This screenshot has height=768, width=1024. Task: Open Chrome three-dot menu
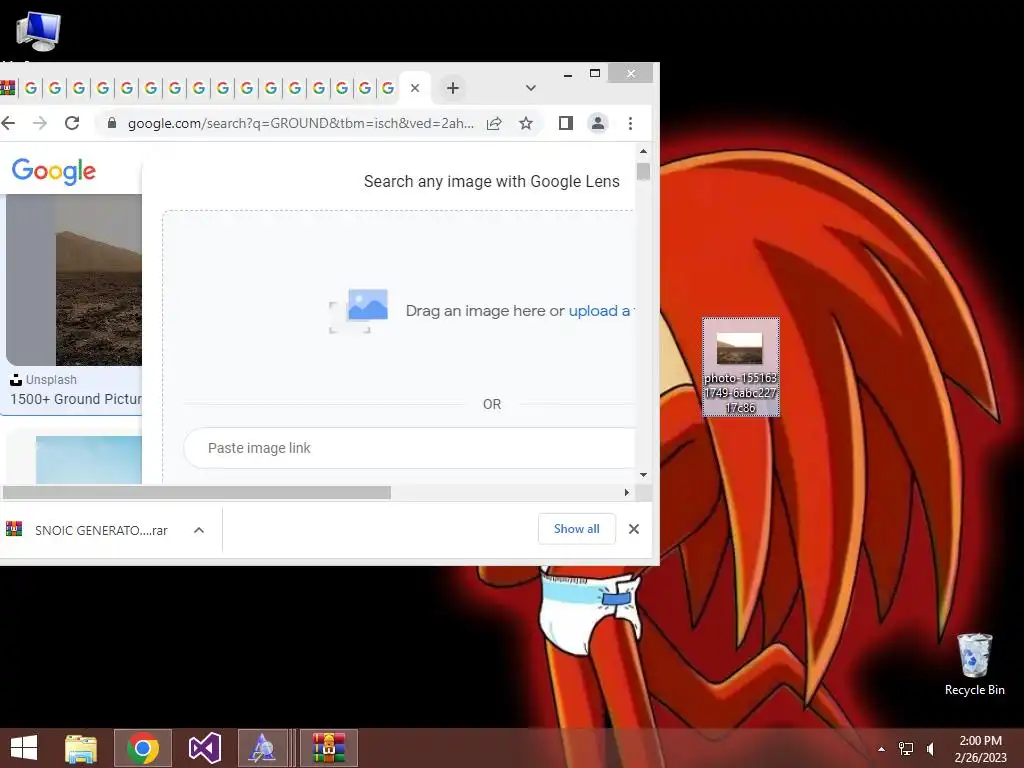click(630, 123)
